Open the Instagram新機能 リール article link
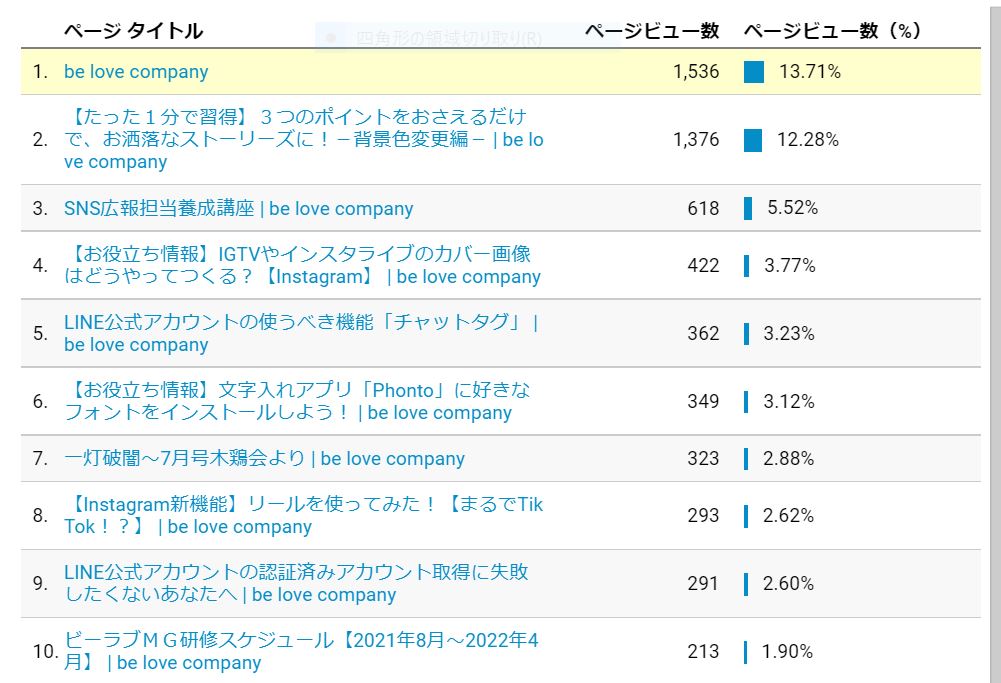Screen dimensions: 1001x683 (303, 516)
